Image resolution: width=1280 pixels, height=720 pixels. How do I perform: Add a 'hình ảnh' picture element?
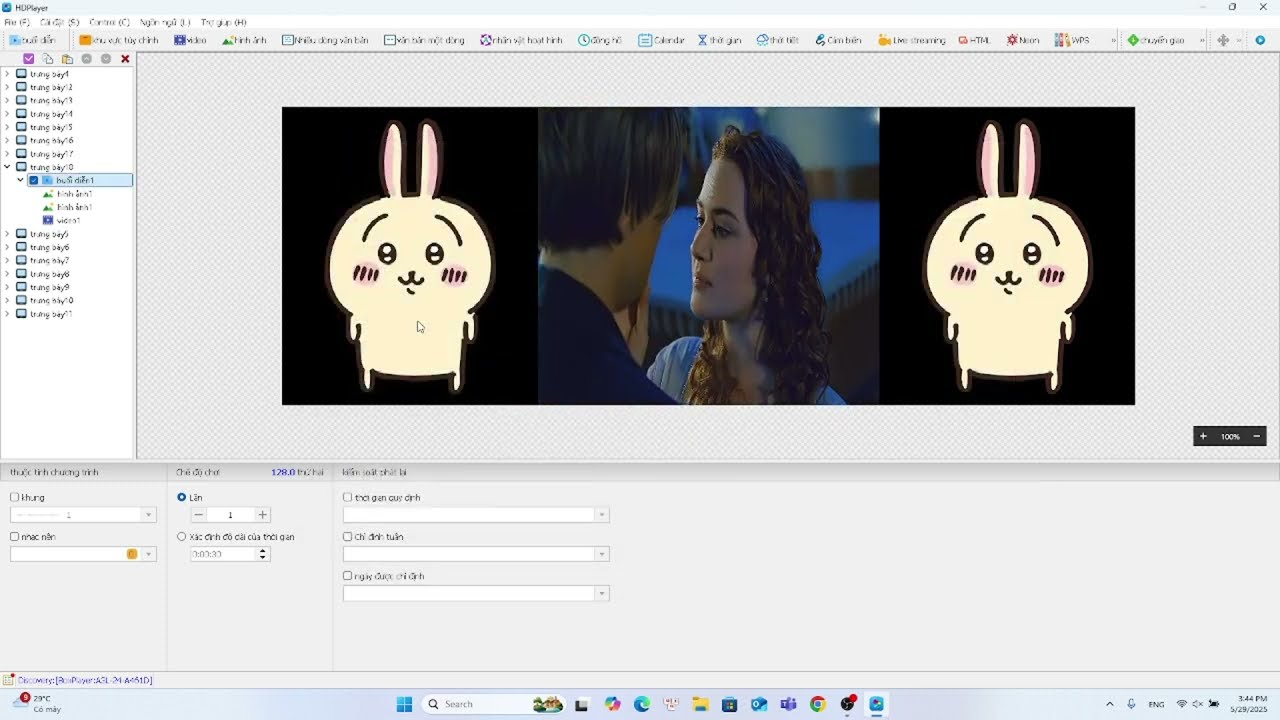[x=244, y=40]
